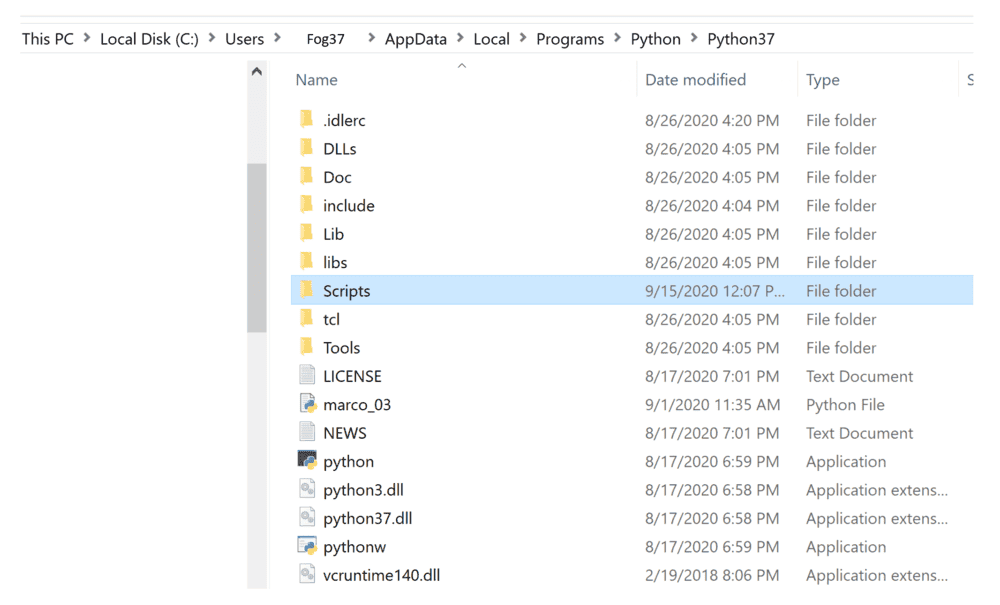This screenshot has width=1000, height=605.
Task: Click the Type column header
Action: tap(823, 80)
